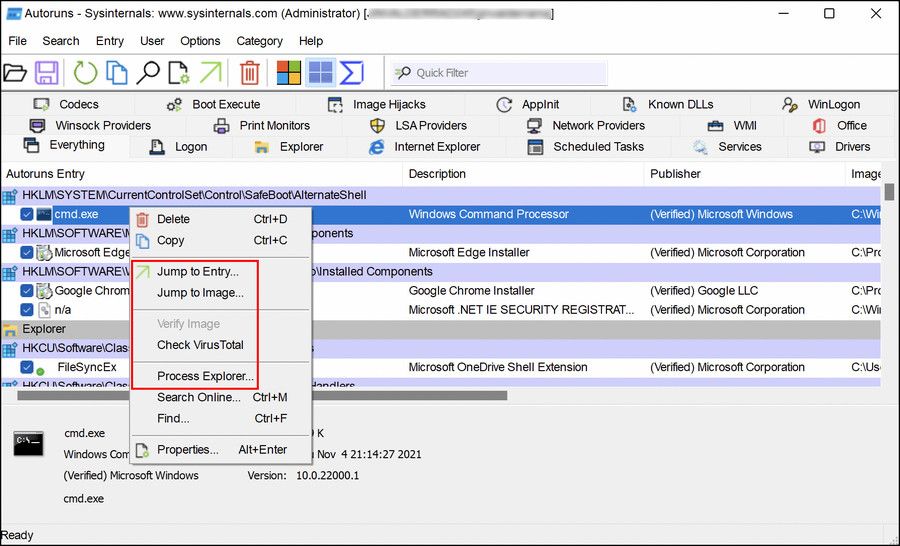The image size is (900, 546).
Task: Switch to the Everything tab
Action: click(64, 145)
